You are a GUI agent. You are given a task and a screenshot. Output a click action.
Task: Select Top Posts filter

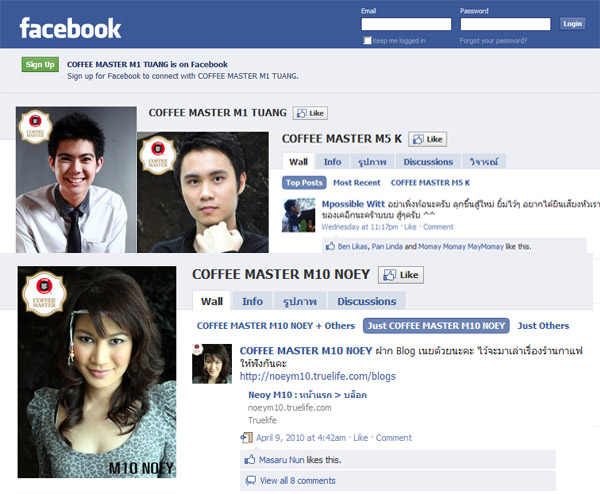pyautogui.click(x=304, y=183)
